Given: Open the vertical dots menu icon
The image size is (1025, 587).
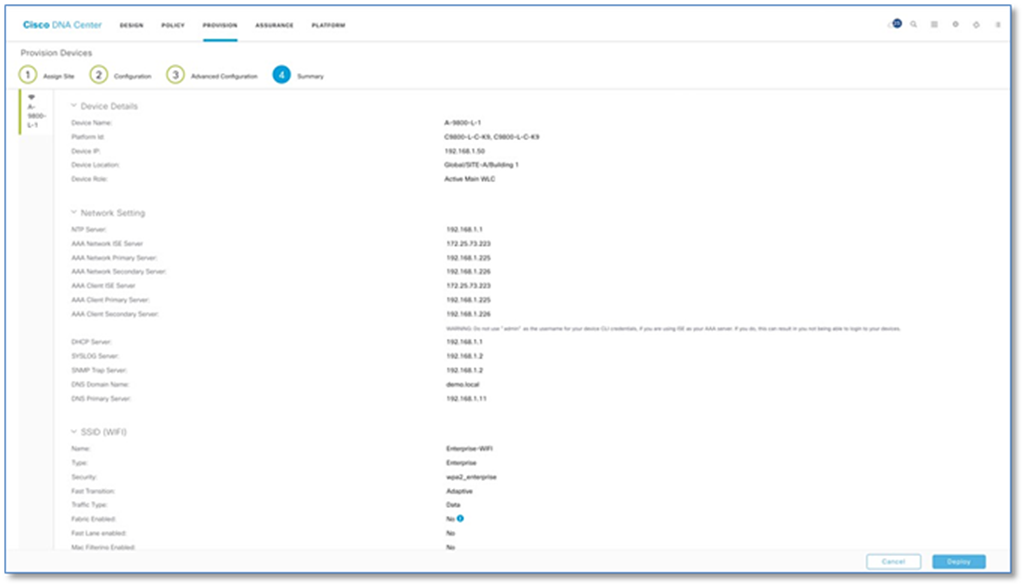Looking at the screenshot, I should pyautogui.click(x=998, y=25).
